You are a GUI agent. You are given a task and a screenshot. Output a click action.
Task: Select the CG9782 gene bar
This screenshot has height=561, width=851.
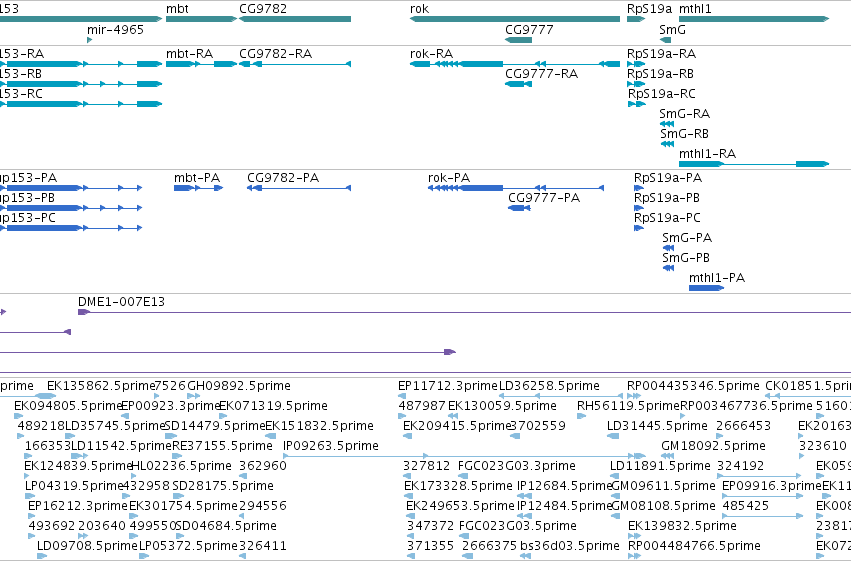(x=295, y=19)
